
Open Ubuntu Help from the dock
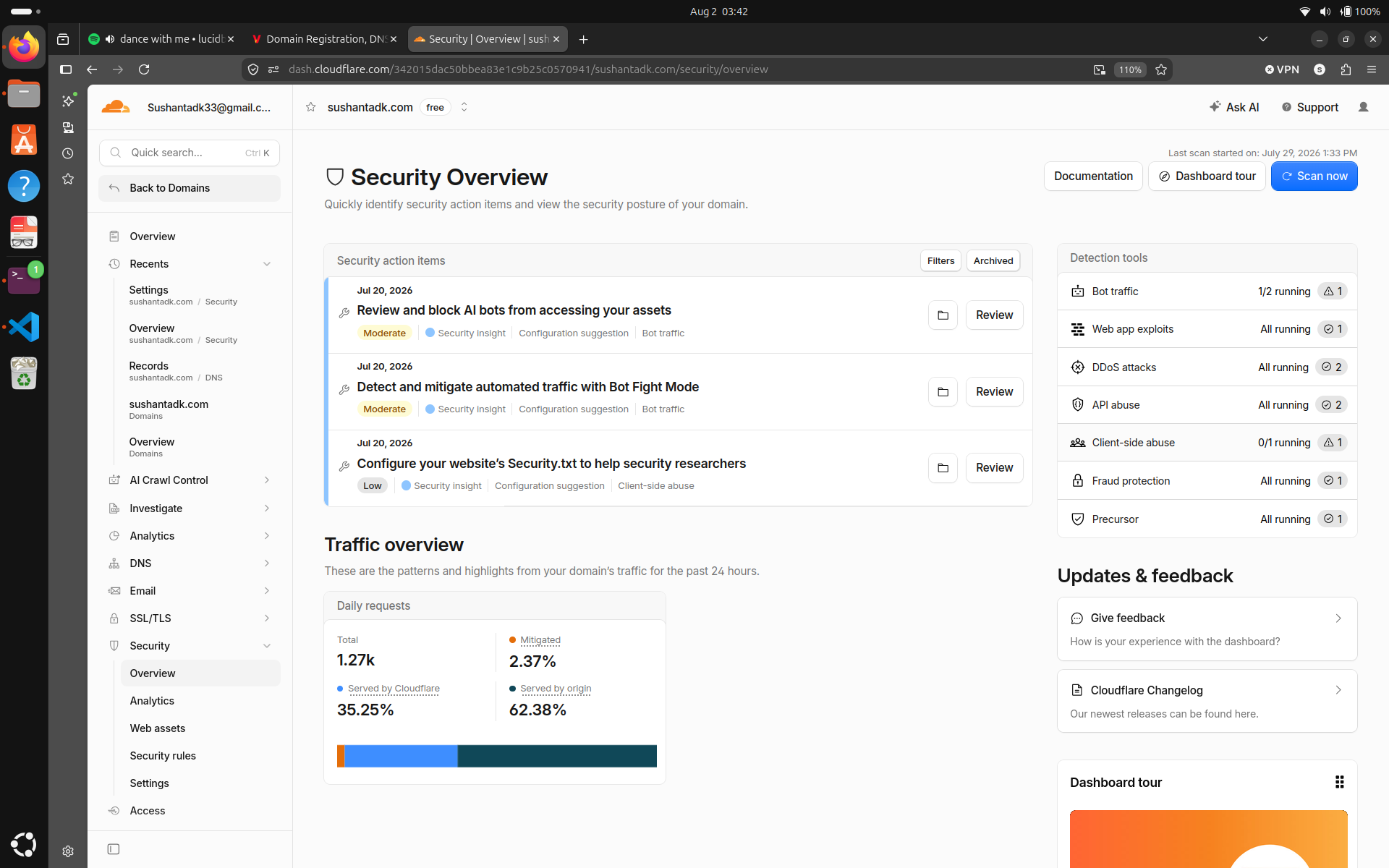click(x=24, y=186)
